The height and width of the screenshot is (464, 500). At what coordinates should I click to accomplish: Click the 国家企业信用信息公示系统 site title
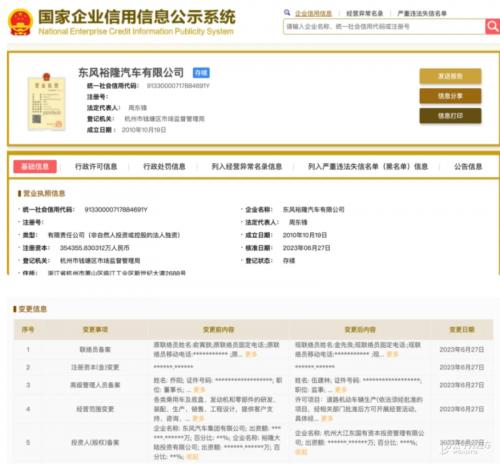[137, 17]
